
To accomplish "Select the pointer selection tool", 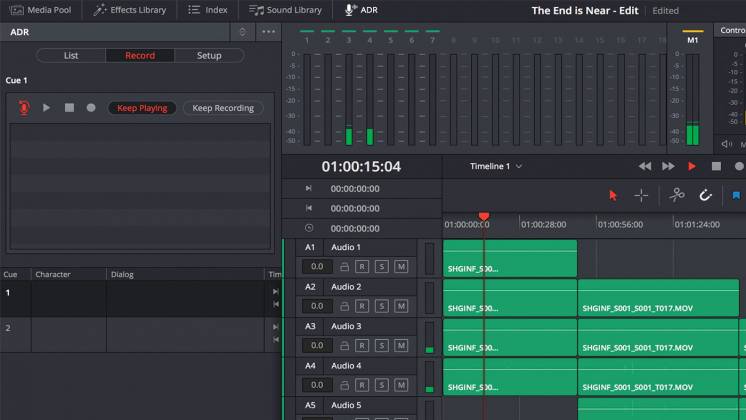I will 613,195.
